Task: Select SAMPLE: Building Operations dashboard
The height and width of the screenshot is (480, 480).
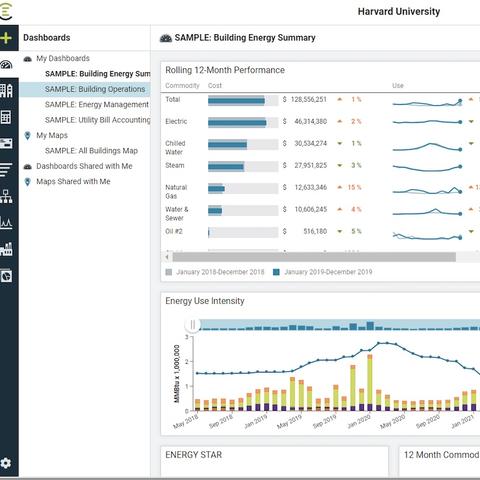Action: (95, 89)
